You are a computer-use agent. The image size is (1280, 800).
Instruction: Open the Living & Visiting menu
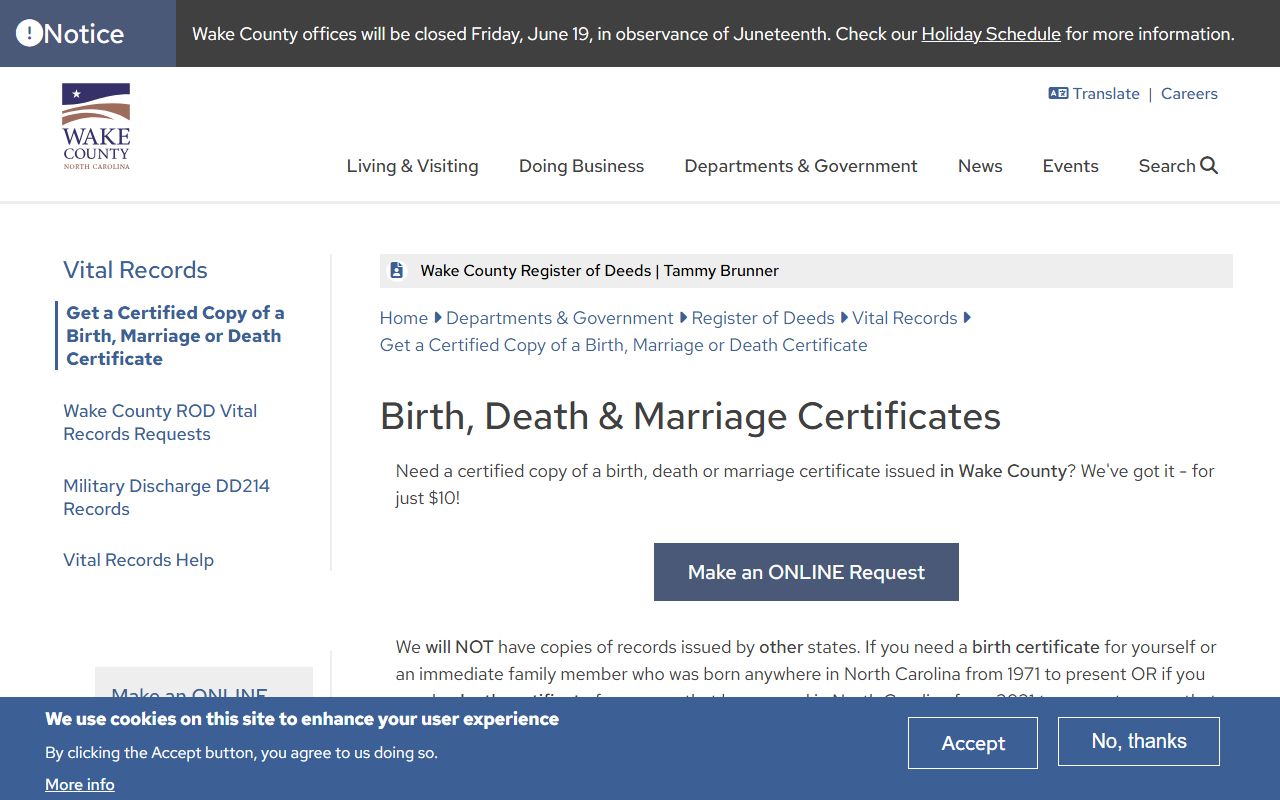[413, 166]
